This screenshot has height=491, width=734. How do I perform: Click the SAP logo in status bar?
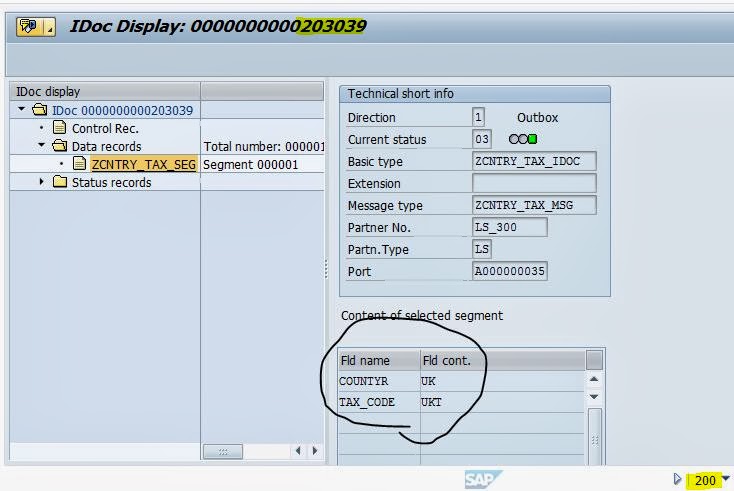483,479
